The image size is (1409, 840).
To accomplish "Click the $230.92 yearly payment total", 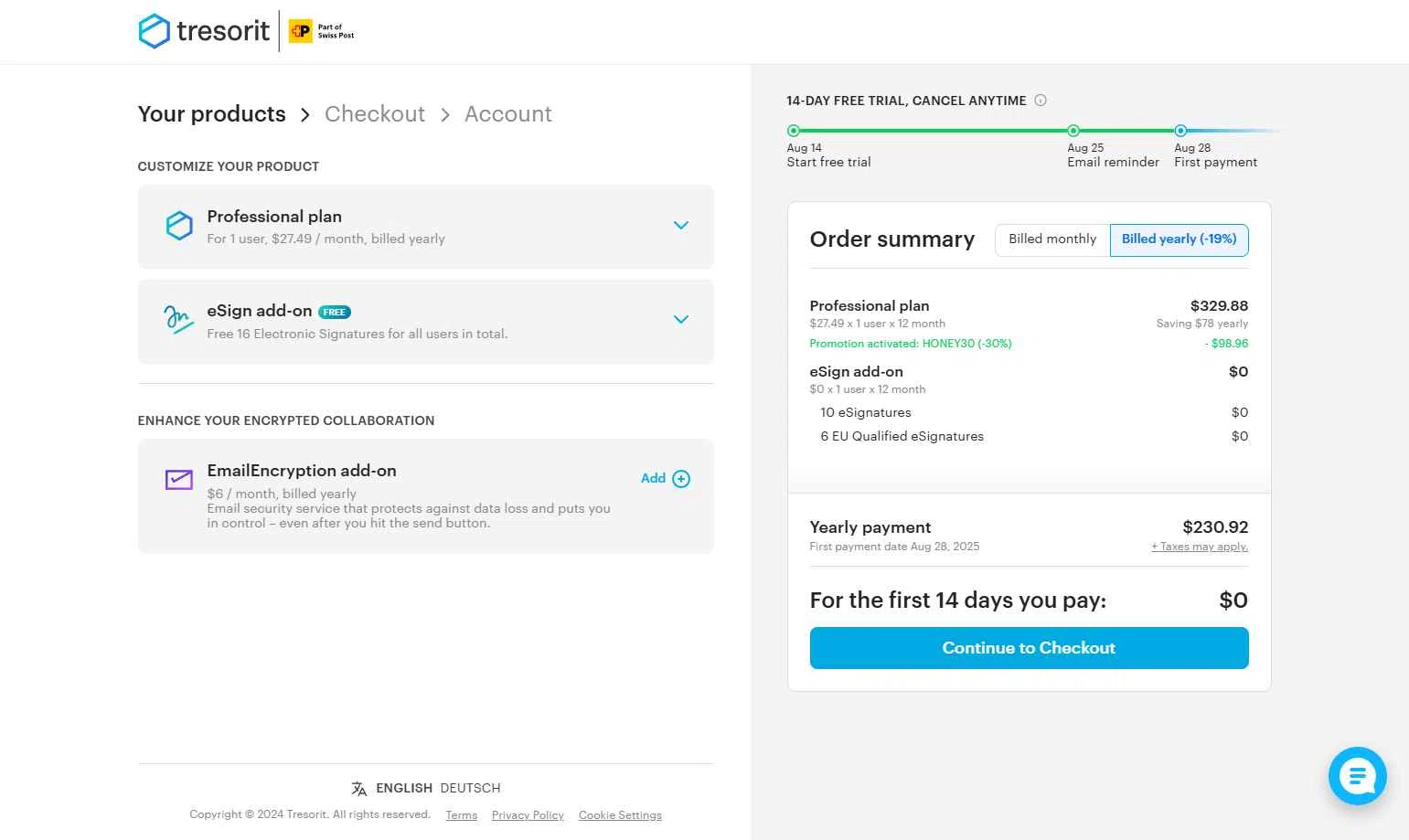I will [1215, 527].
